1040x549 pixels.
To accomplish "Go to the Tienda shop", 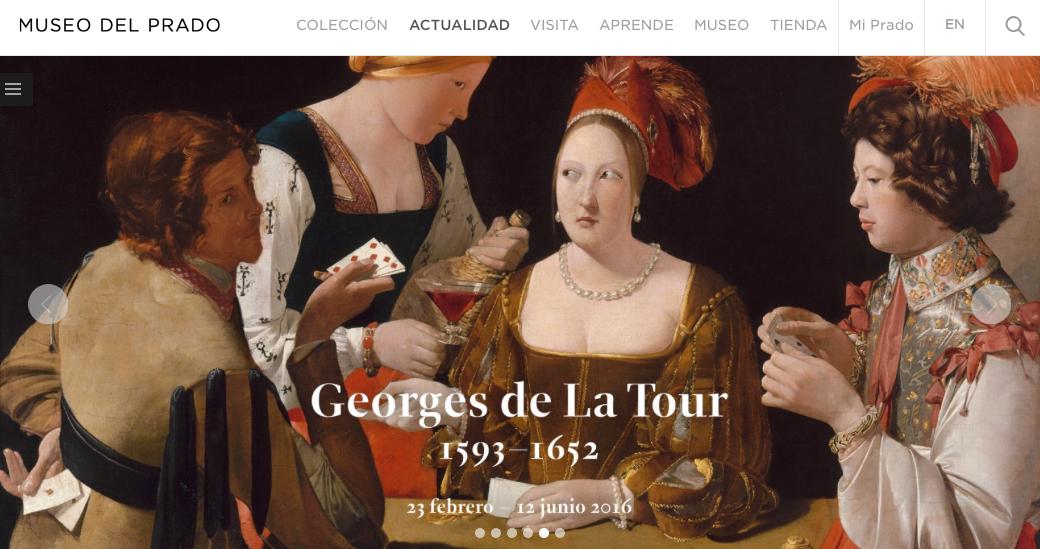I will [798, 25].
